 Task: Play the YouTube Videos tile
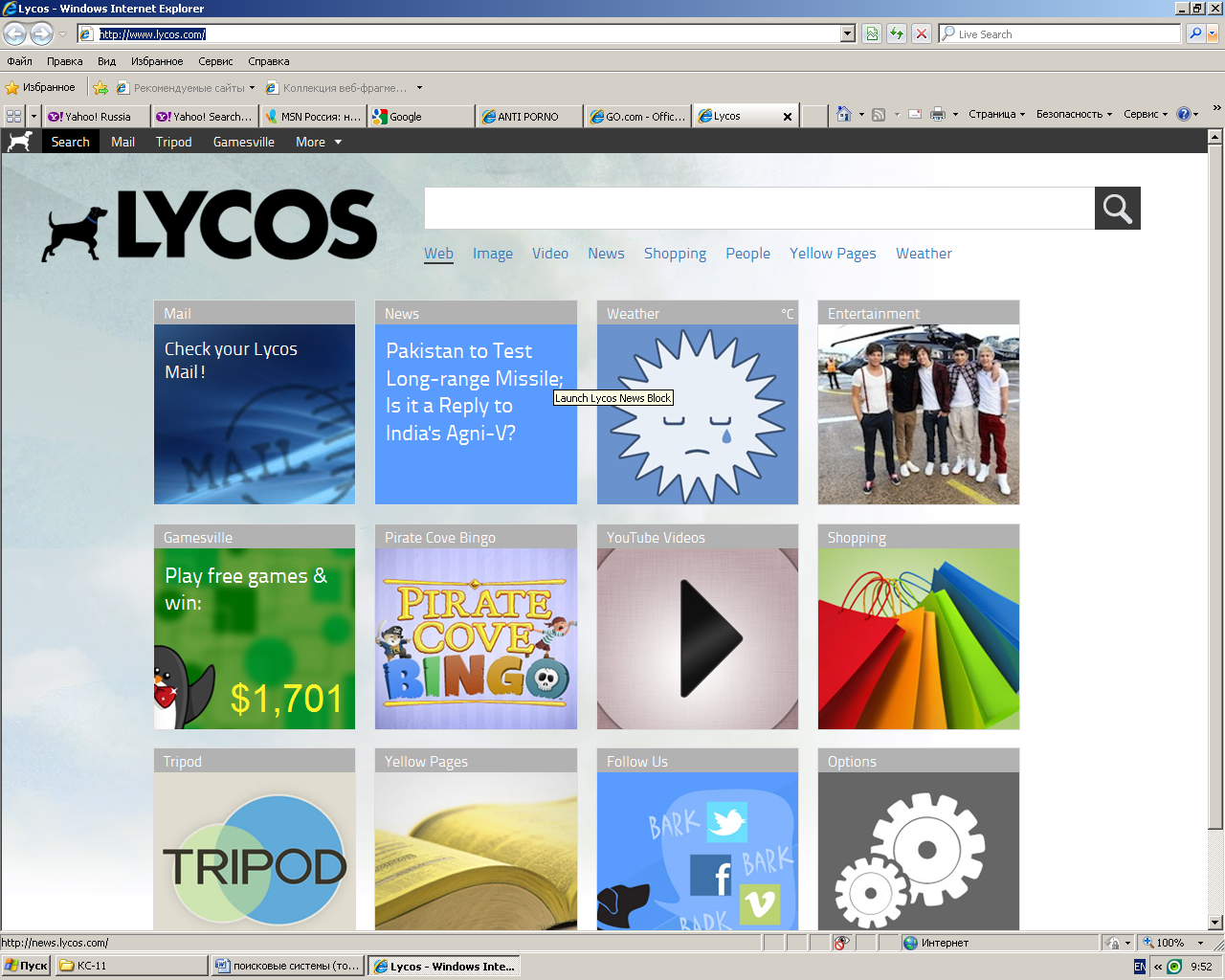698,638
